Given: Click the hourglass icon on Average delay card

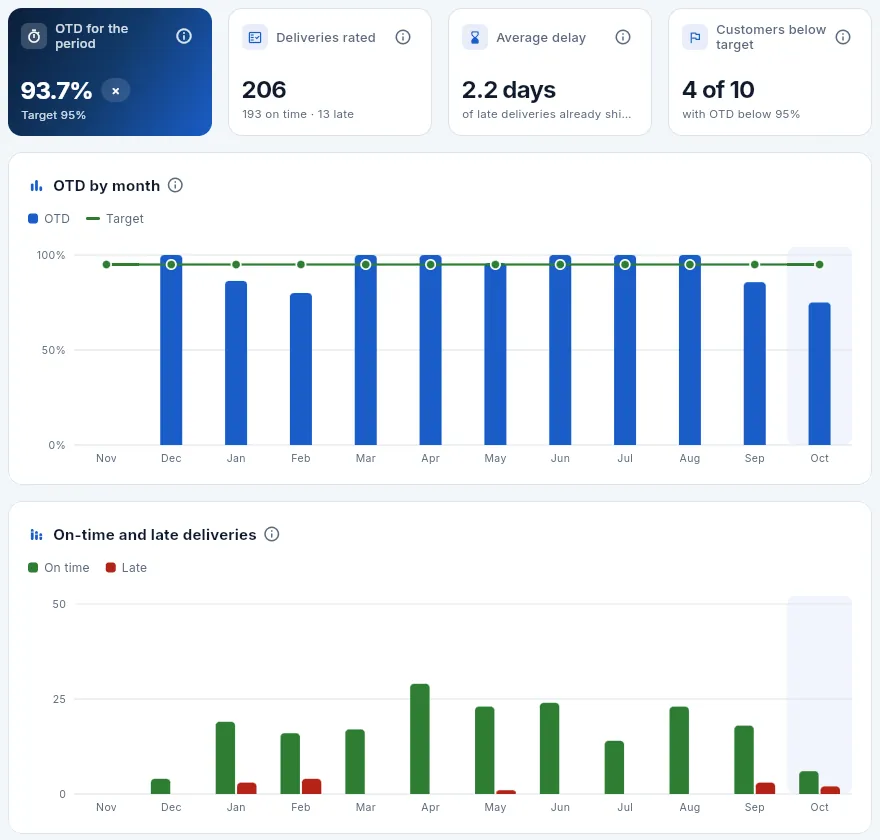Looking at the screenshot, I should click(475, 38).
